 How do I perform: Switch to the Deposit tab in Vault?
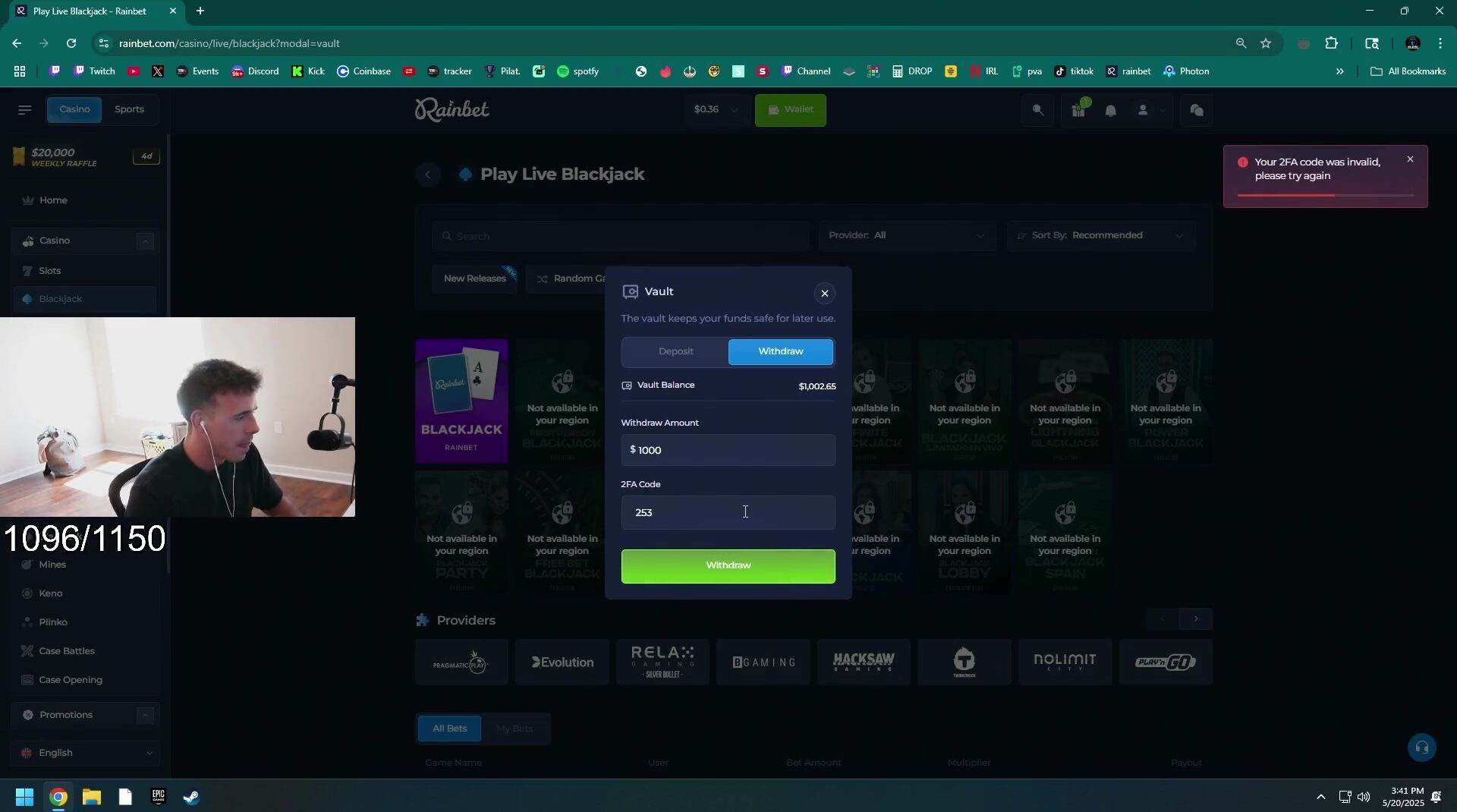(x=675, y=351)
